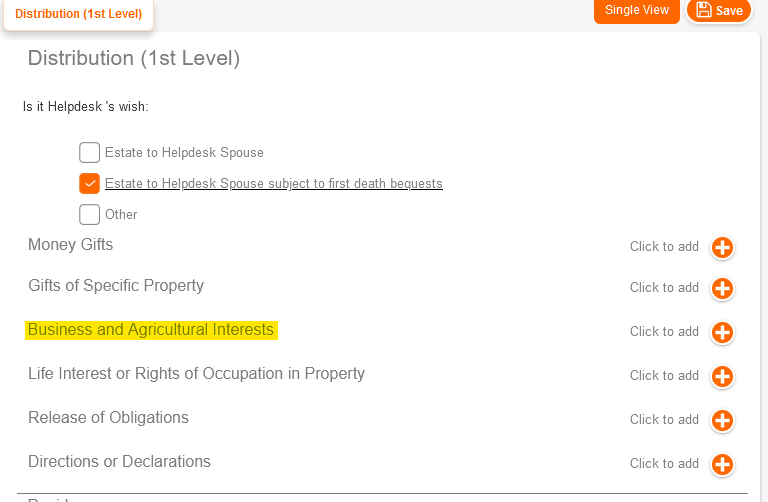Check Estate to Helpdesk Spouse option

(90, 153)
